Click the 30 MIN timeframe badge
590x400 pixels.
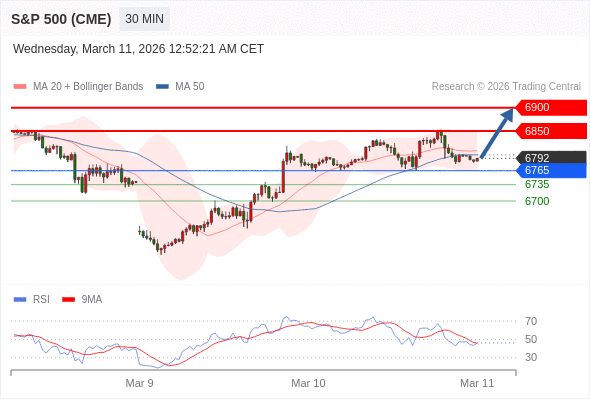point(144,19)
